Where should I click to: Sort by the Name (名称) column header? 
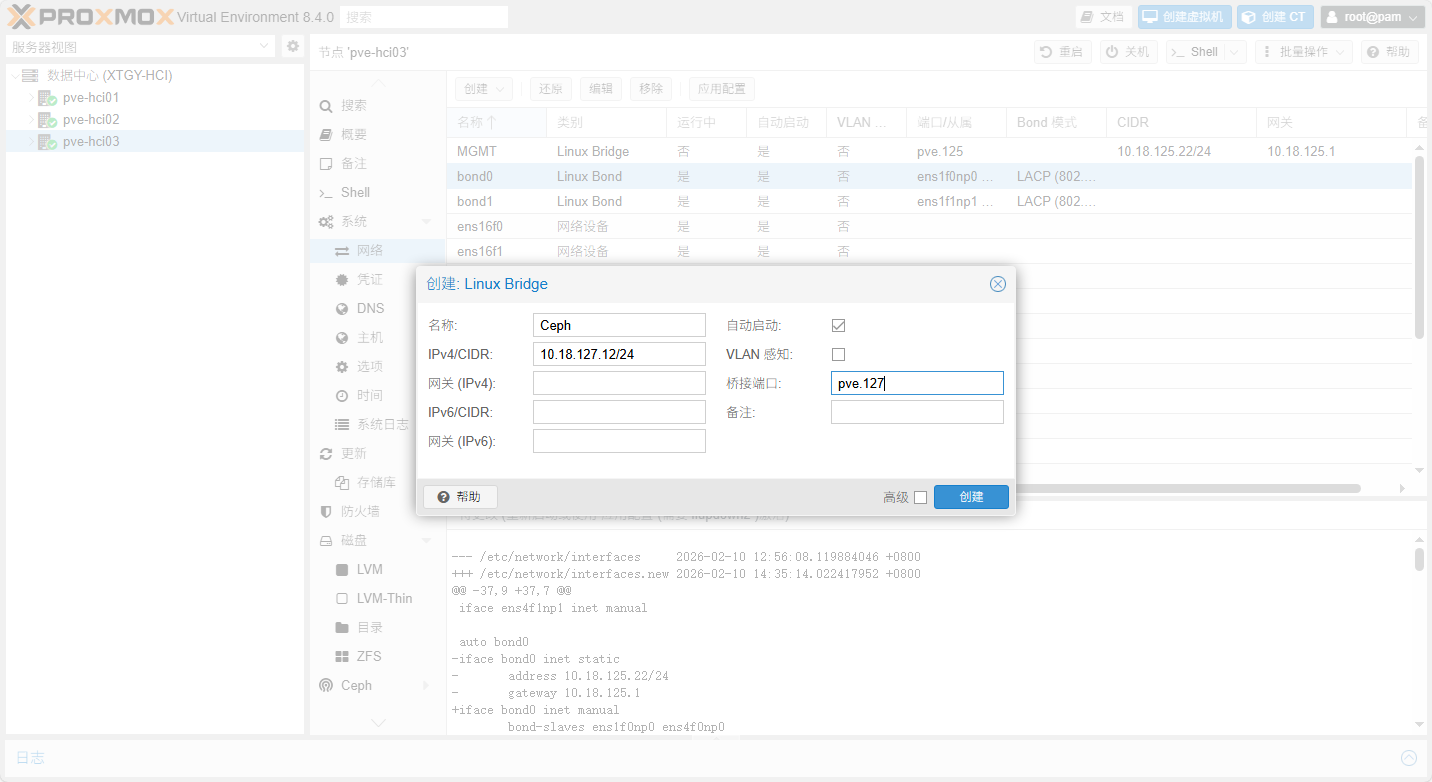(x=496, y=122)
